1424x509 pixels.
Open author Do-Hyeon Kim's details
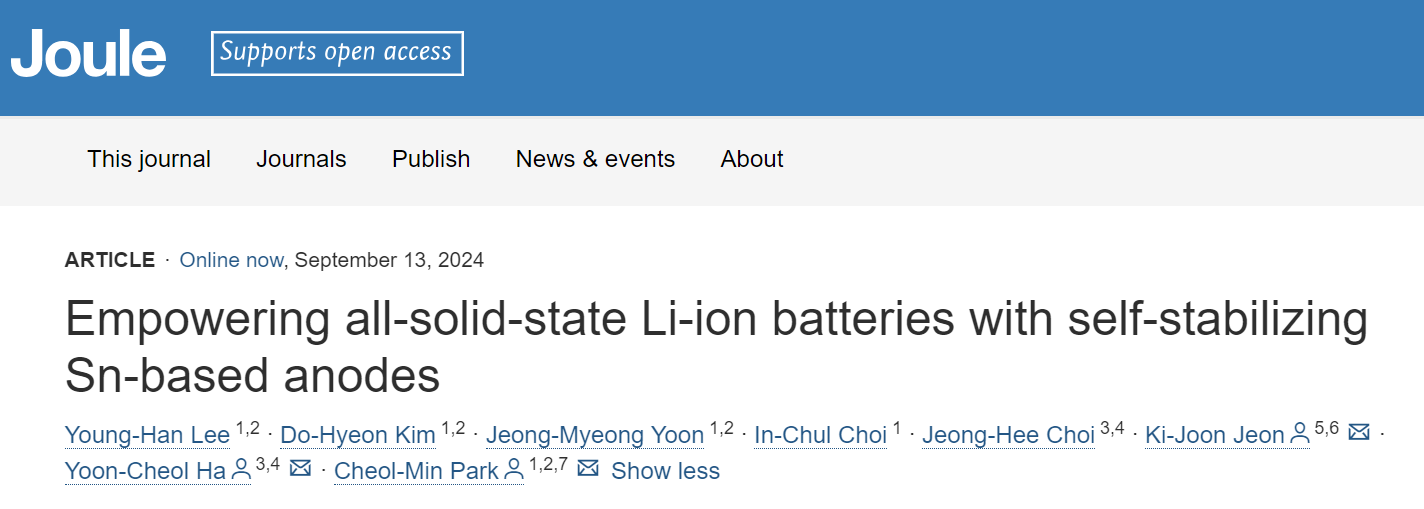coord(358,436)
